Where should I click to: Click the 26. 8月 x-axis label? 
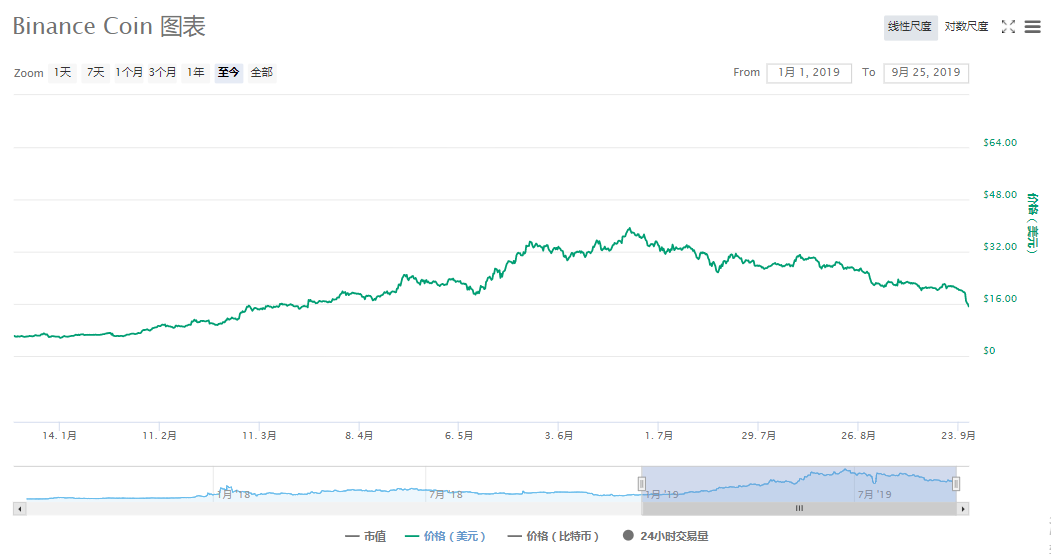tap(859, 436)
